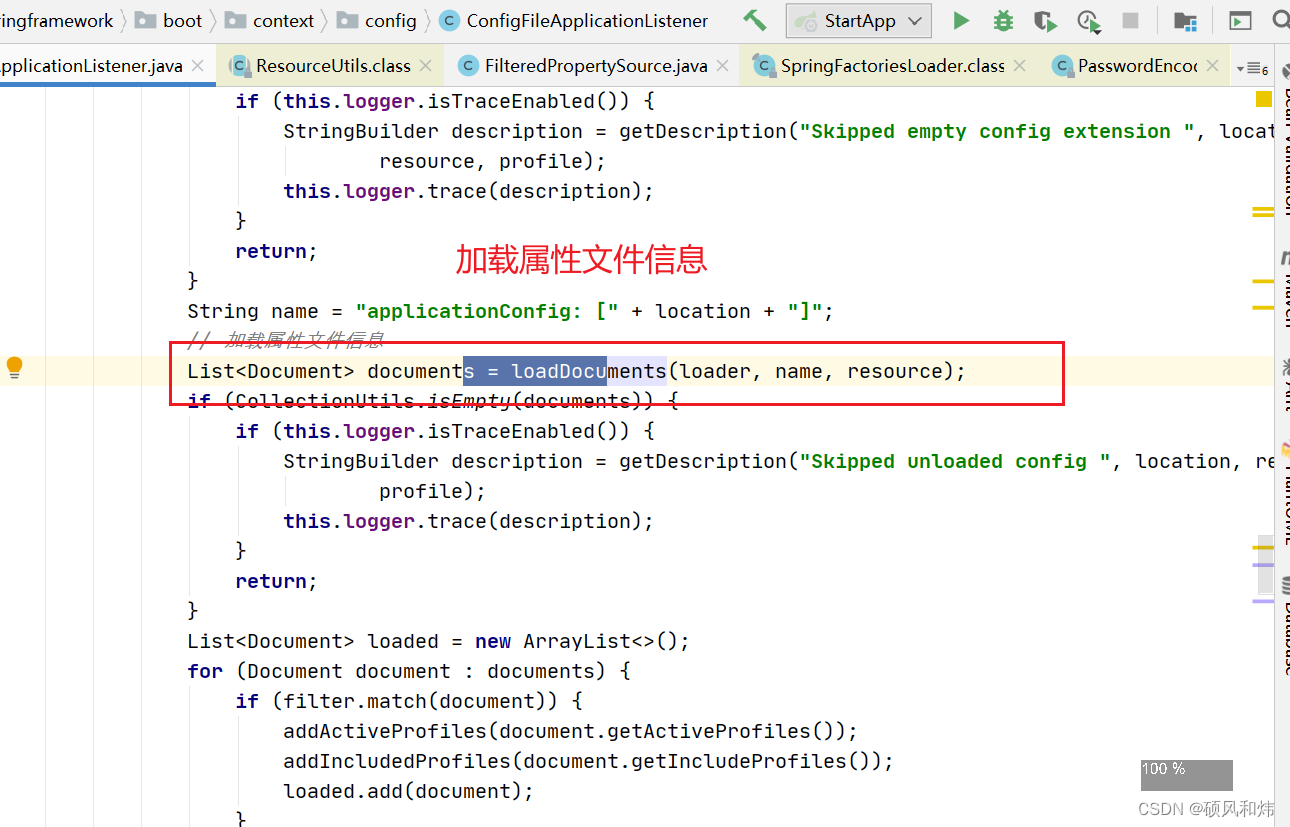Click the yellow light bulb in gutter
1290x827 pixels.
(14, 368)
